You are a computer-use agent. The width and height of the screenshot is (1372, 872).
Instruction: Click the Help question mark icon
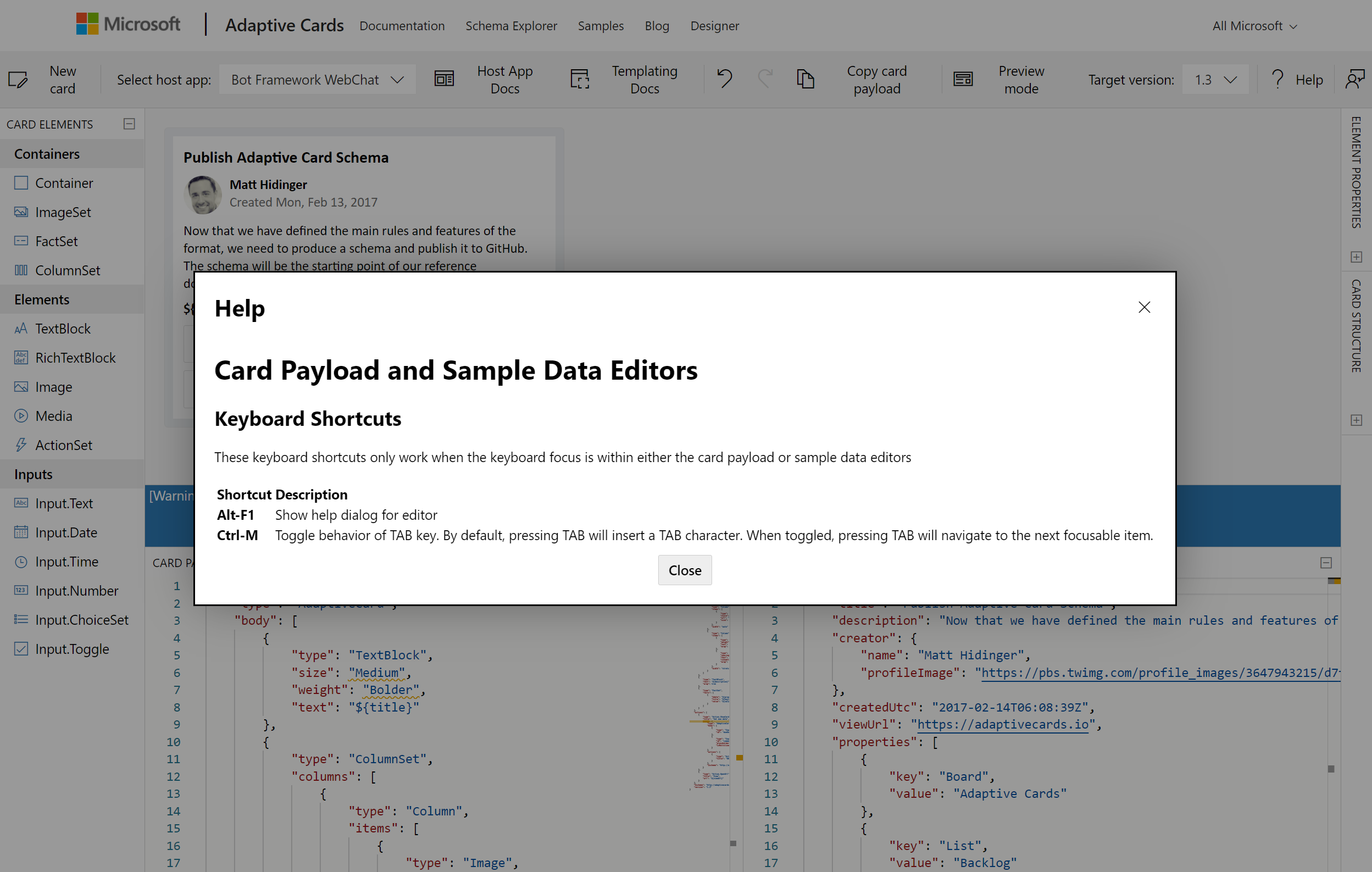tap(1278, 79)
